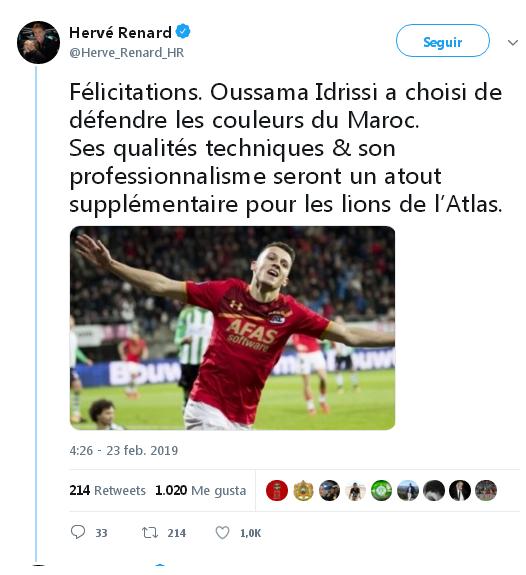Screen dimensions: 526x575
Task: Click the reply speech bubble icon
Action: click(x=78, y=532)
